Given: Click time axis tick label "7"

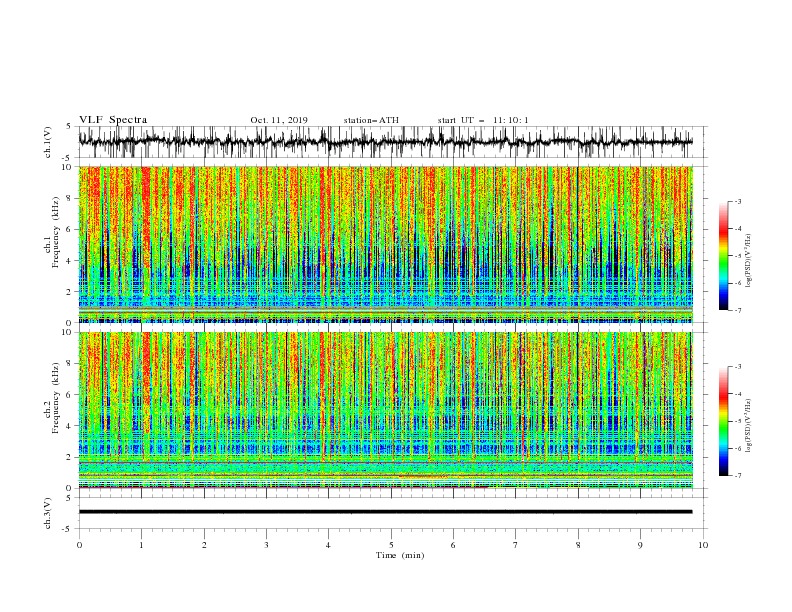Looking at the screenshot, I should (x=516, y=545).
